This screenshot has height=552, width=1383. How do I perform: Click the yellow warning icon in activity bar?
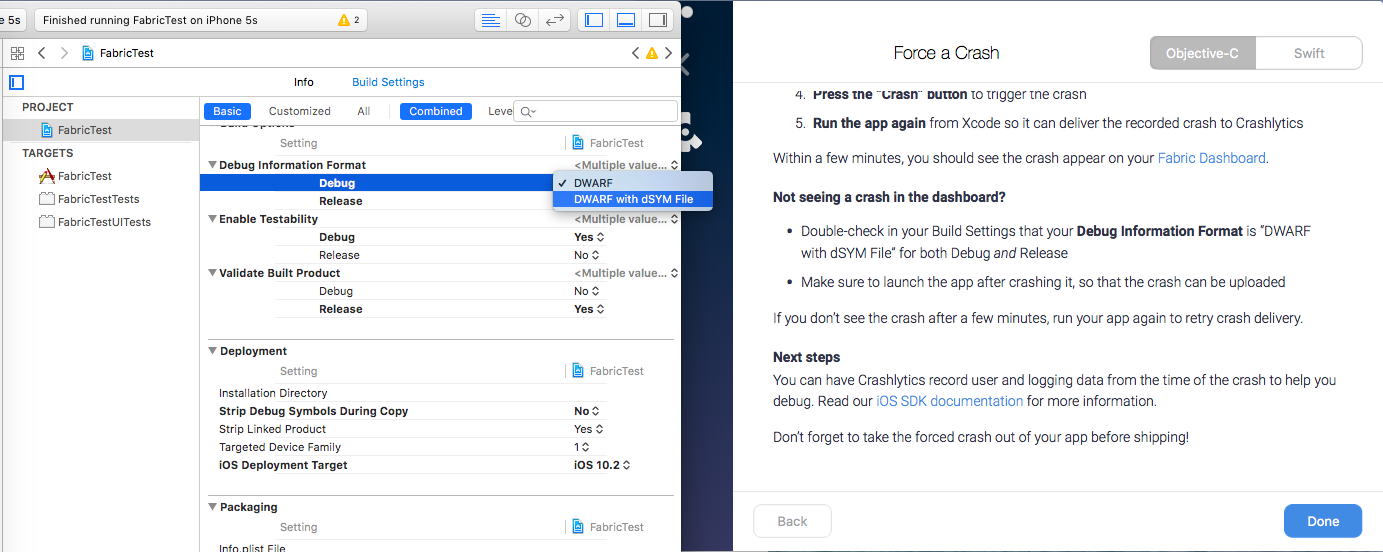point(344,20)
